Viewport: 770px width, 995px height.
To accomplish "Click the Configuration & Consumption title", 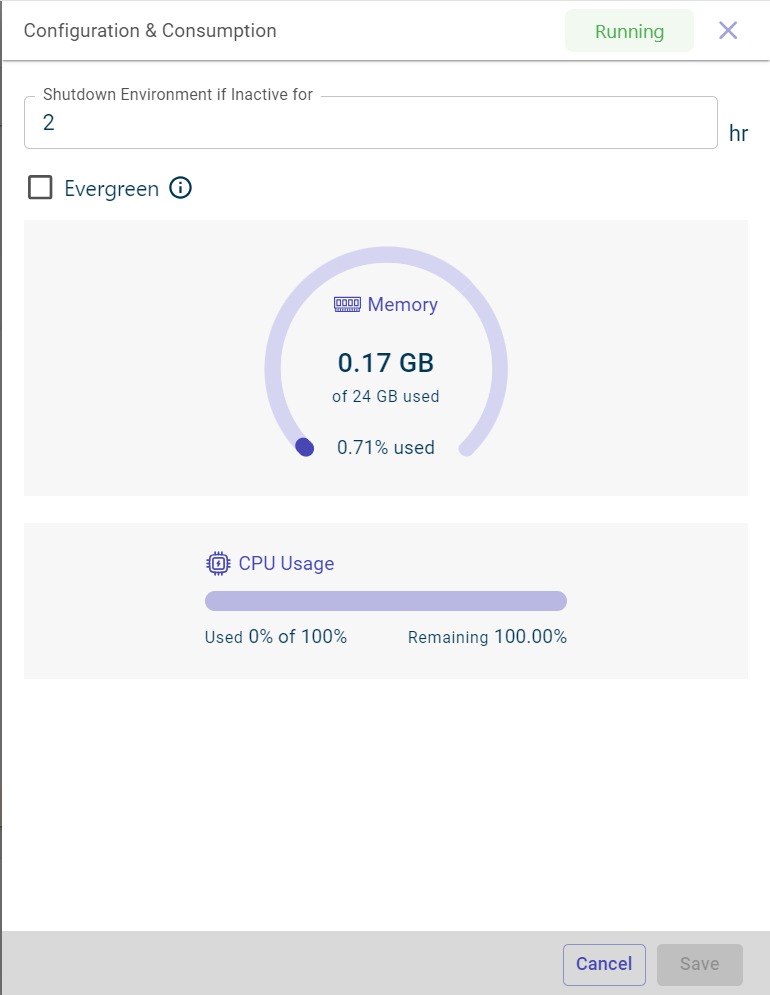I will click(150, 31).
